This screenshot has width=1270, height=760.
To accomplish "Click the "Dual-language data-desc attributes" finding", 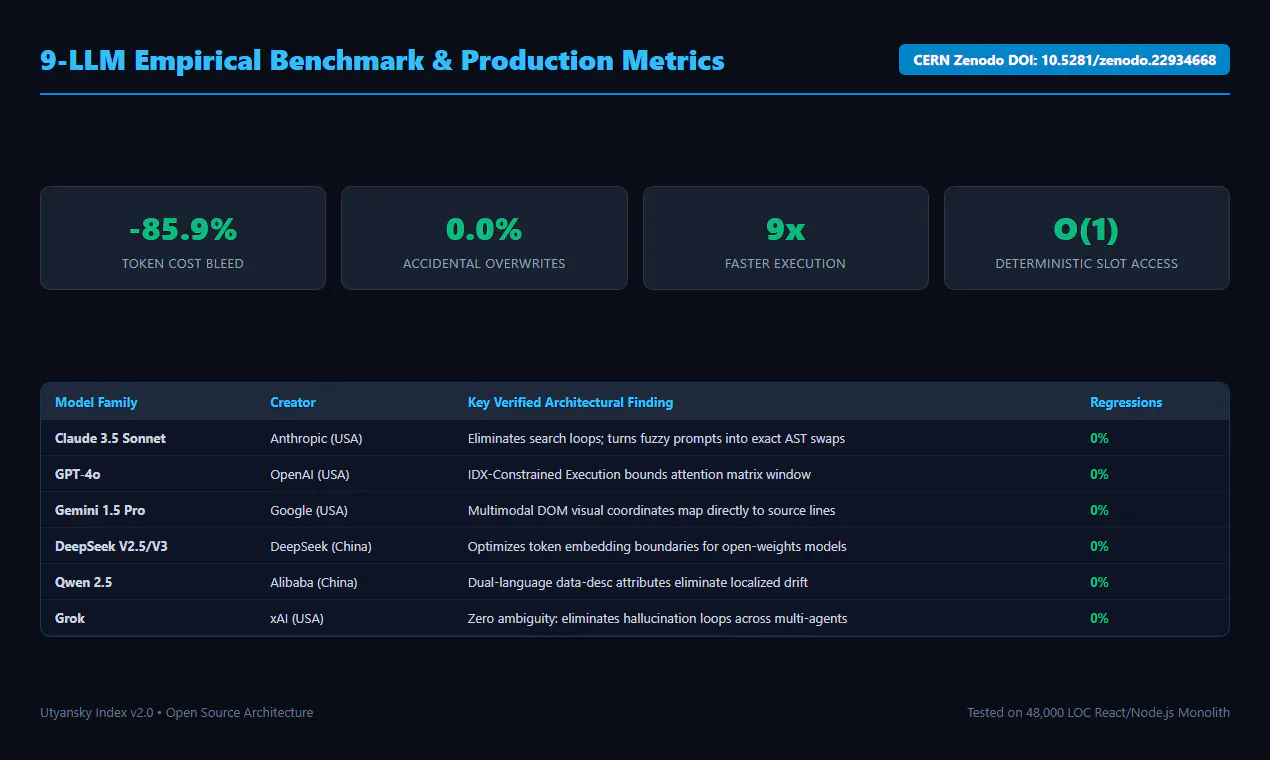I will [638, 582].
